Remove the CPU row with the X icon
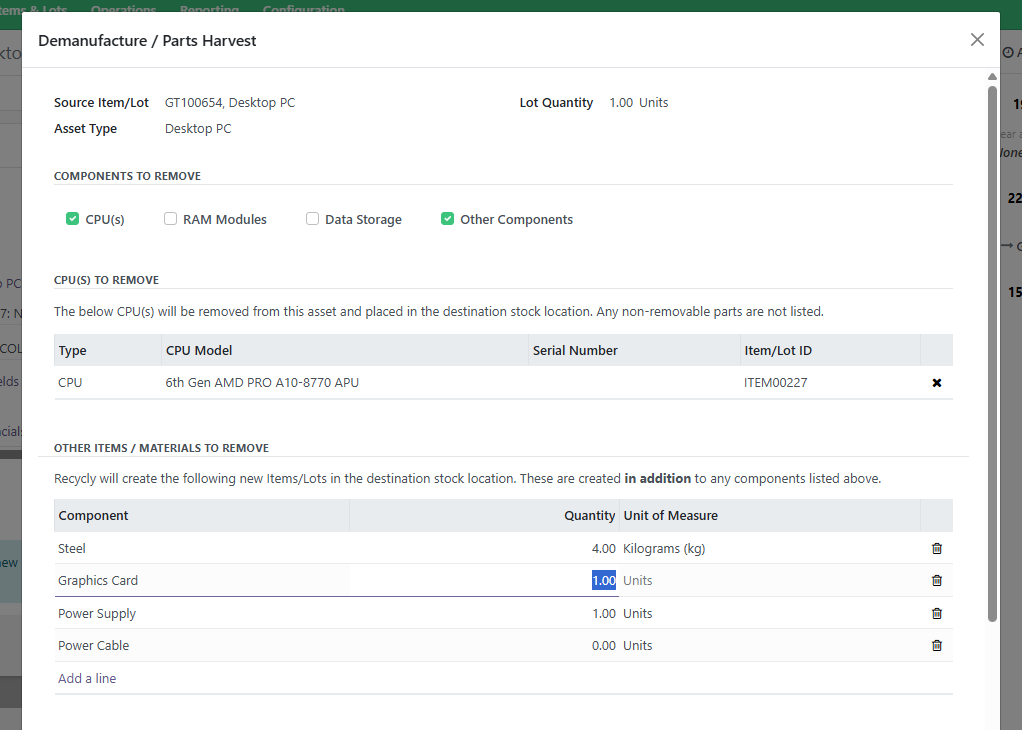Image resolution: width=1022 pixels, height=730 pixels. click(936, 383)
